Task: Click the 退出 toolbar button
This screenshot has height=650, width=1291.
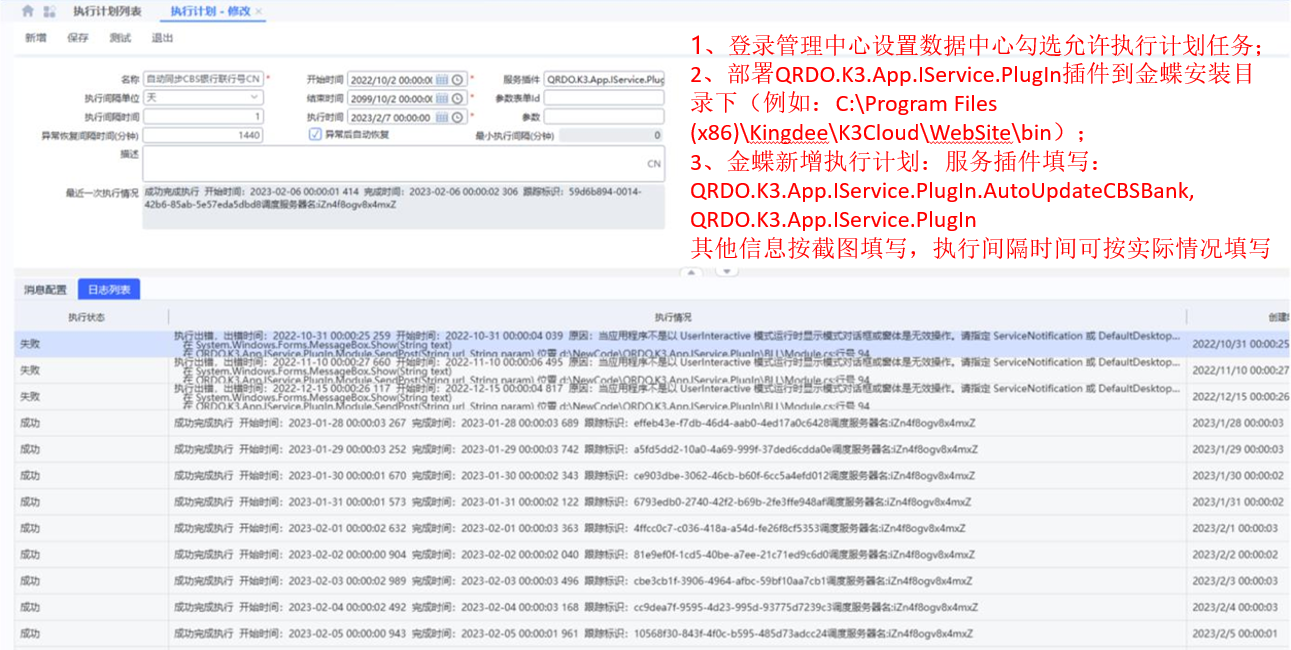Action: (162, 38)
